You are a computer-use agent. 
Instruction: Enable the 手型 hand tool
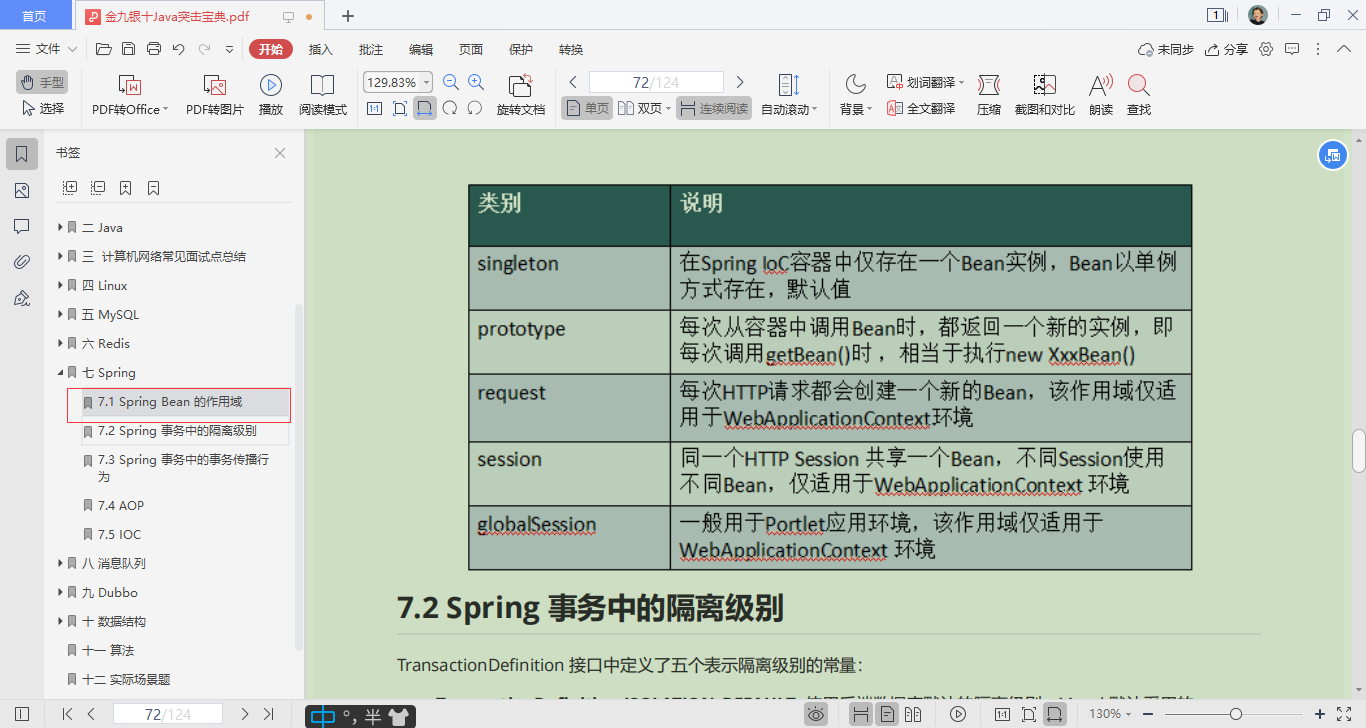click(x=41, y=82)
